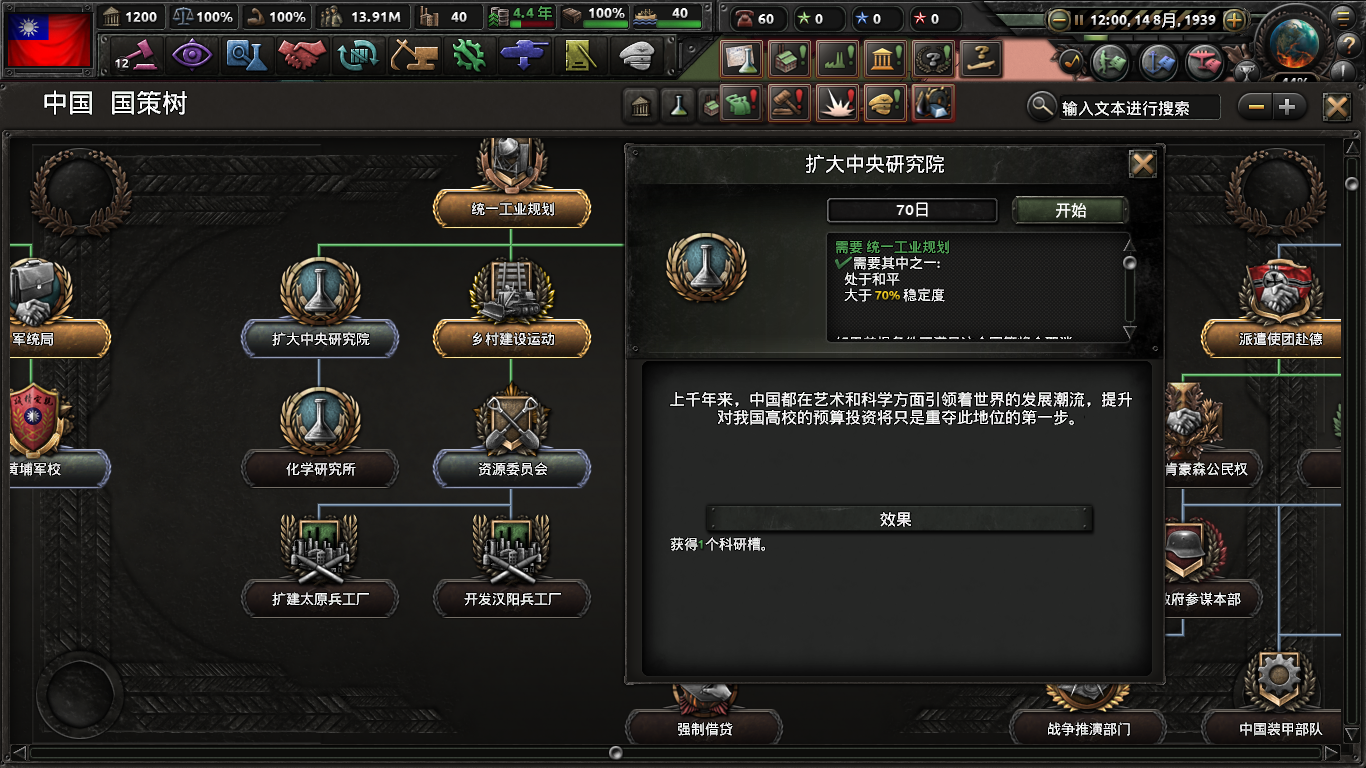Screen dimensions: 1366x768
Task: Open the construction crane menu
Action: click(412, 54)
